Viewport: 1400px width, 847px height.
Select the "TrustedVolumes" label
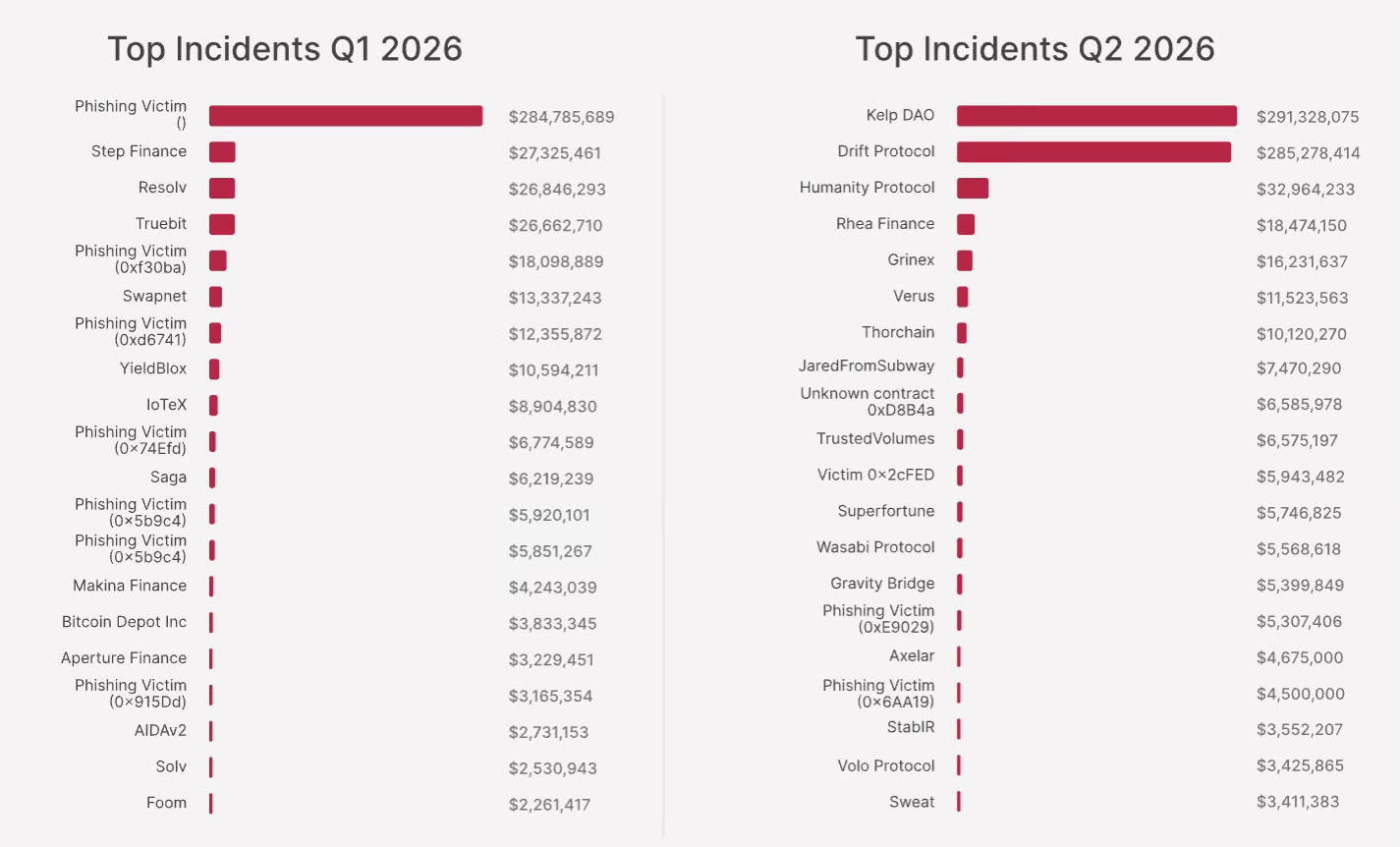pos(875,439)
